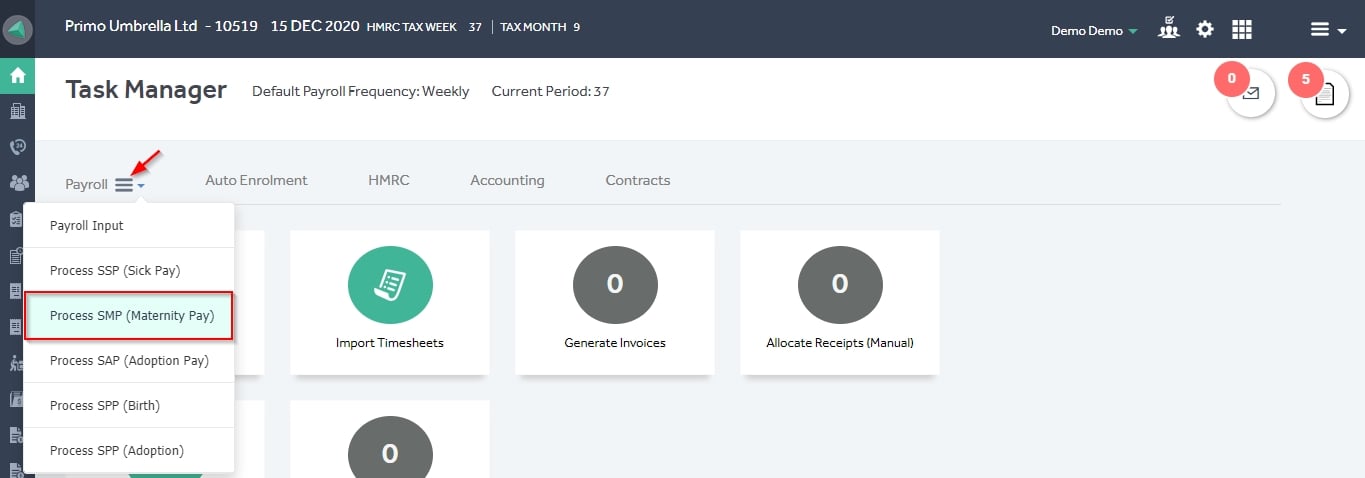
Task: Open the top-right hamburger menu dropdown
Action: coord(1329,31)
